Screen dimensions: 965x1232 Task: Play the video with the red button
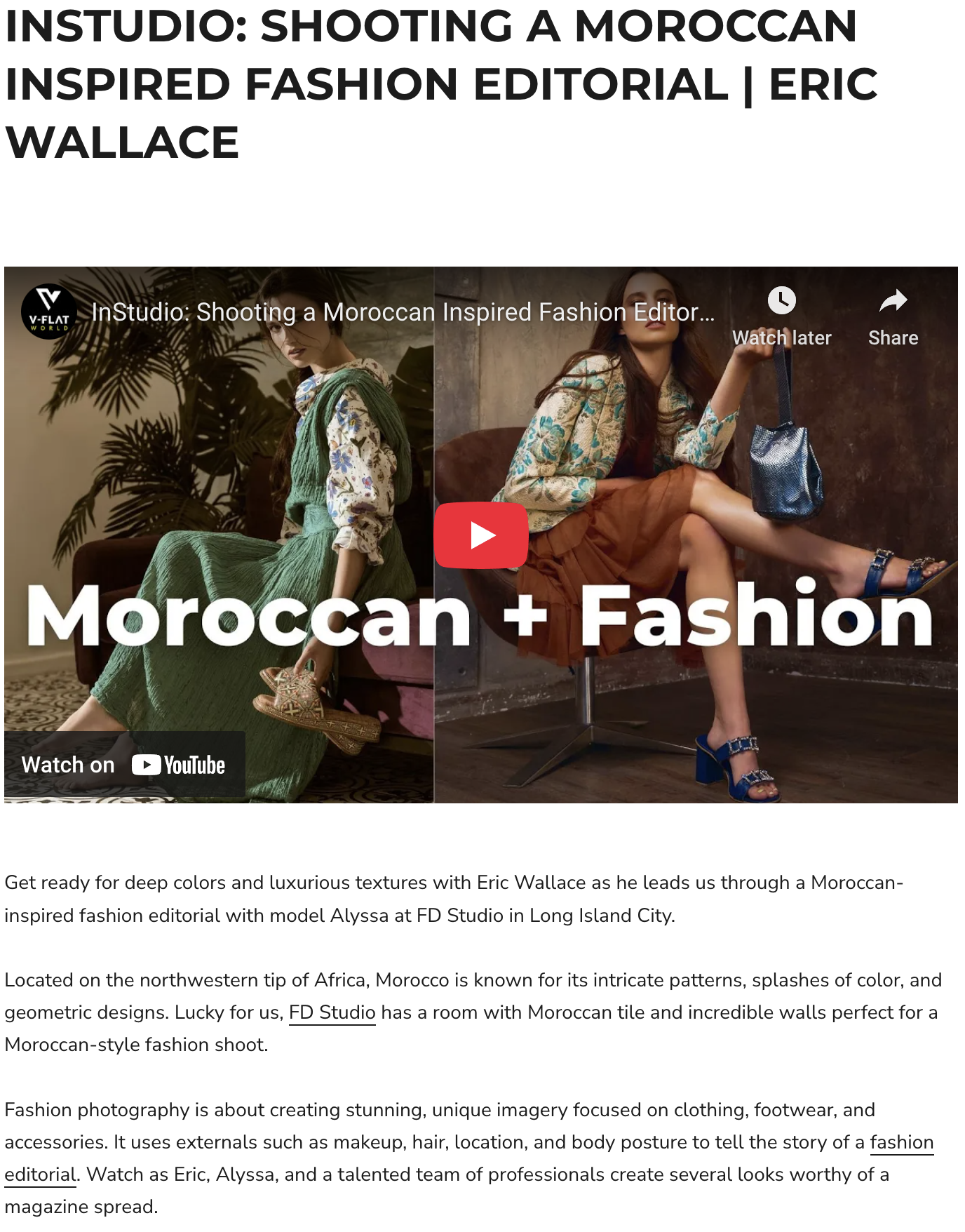(x=481, y=535)
